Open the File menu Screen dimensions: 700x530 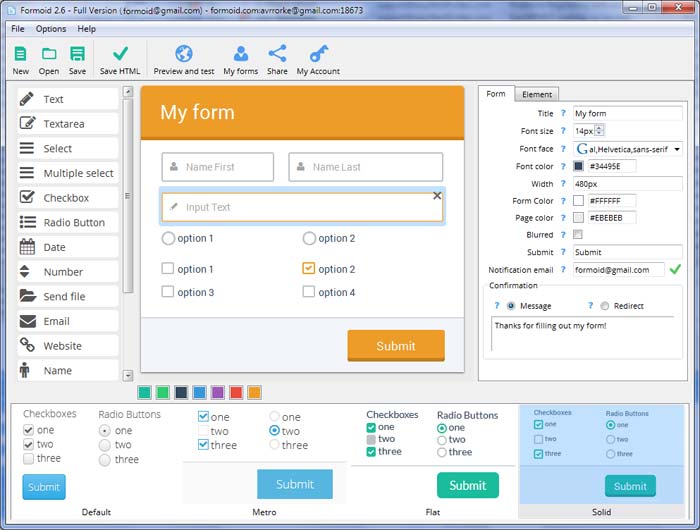pos(18,29)
